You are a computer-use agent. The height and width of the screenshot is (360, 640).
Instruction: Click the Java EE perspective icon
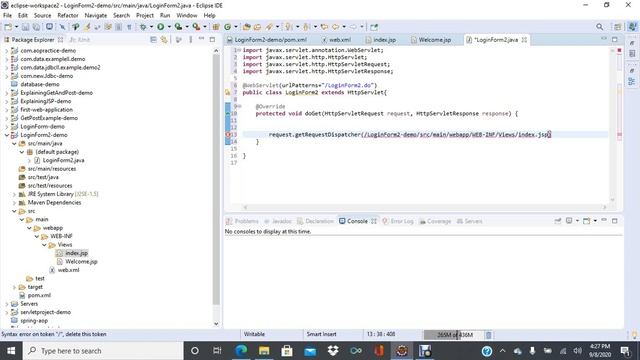[x=632, y=27]
